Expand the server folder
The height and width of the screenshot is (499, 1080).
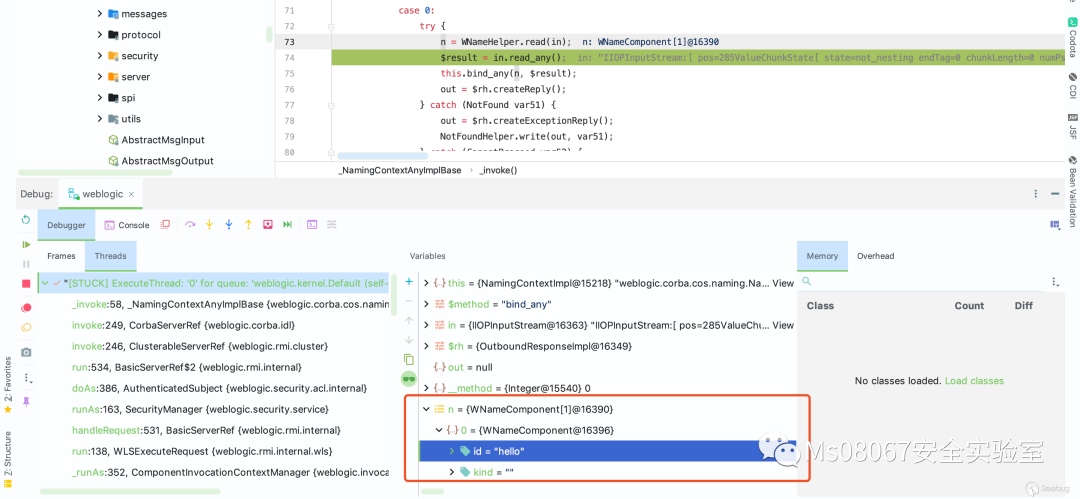(100, 77)
